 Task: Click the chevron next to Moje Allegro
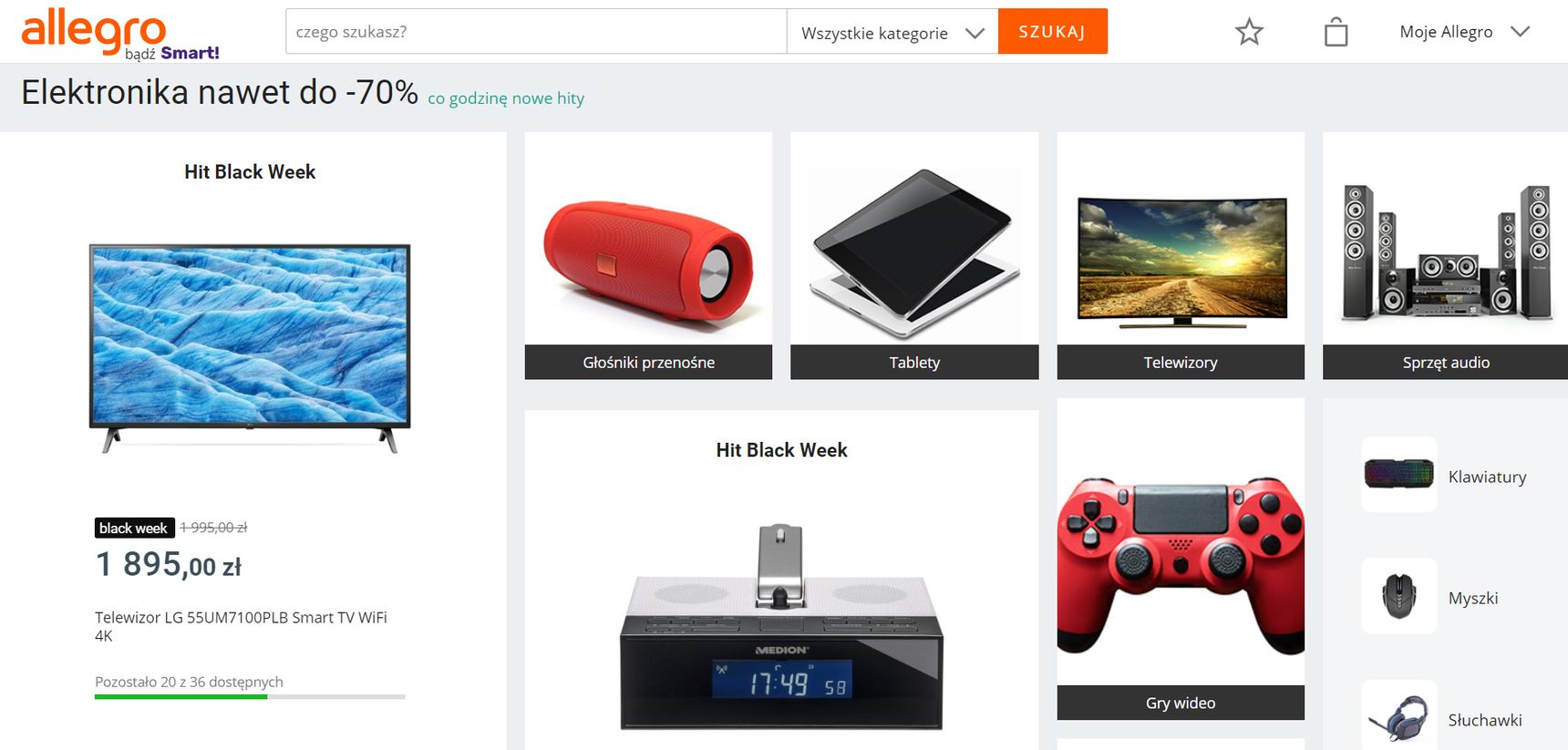(1520, 32)
